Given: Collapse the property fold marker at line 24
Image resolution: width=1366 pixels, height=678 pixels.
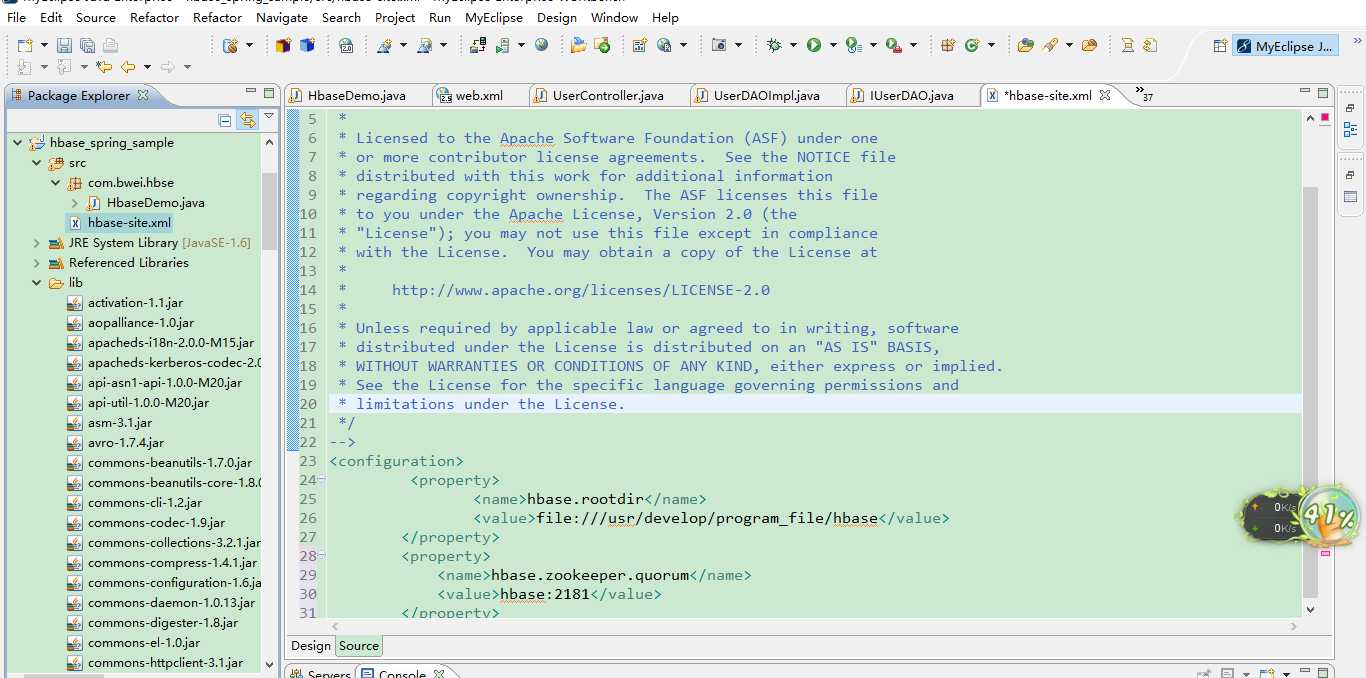Looking at the screenshot, I should (x=323, y=480).
